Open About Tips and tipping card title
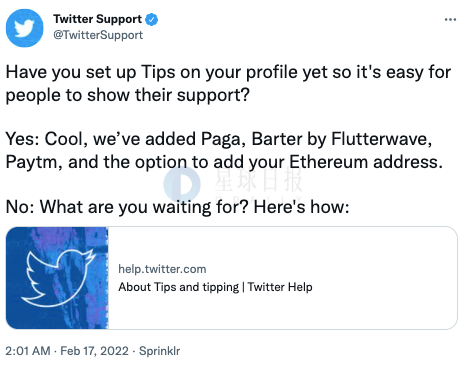 [x=215, y=287]
